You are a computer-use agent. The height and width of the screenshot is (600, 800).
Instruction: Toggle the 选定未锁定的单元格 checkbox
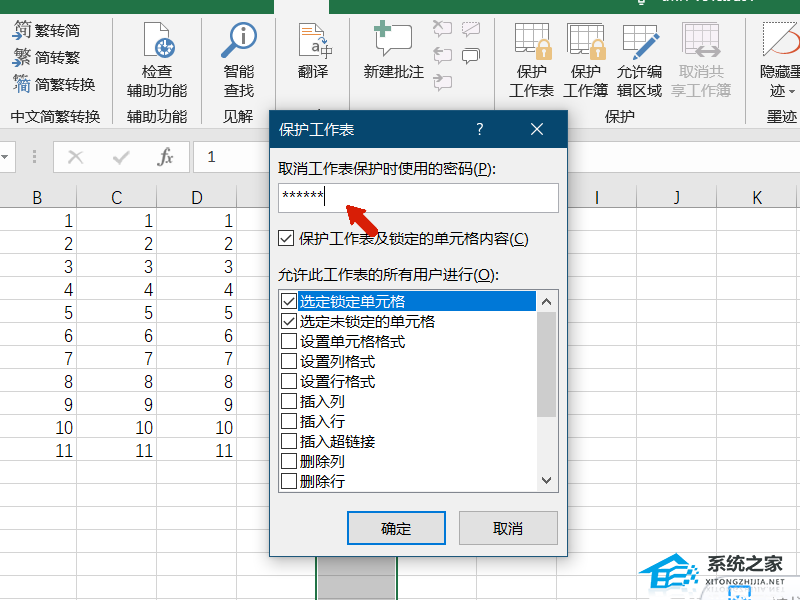coord(289,322)
